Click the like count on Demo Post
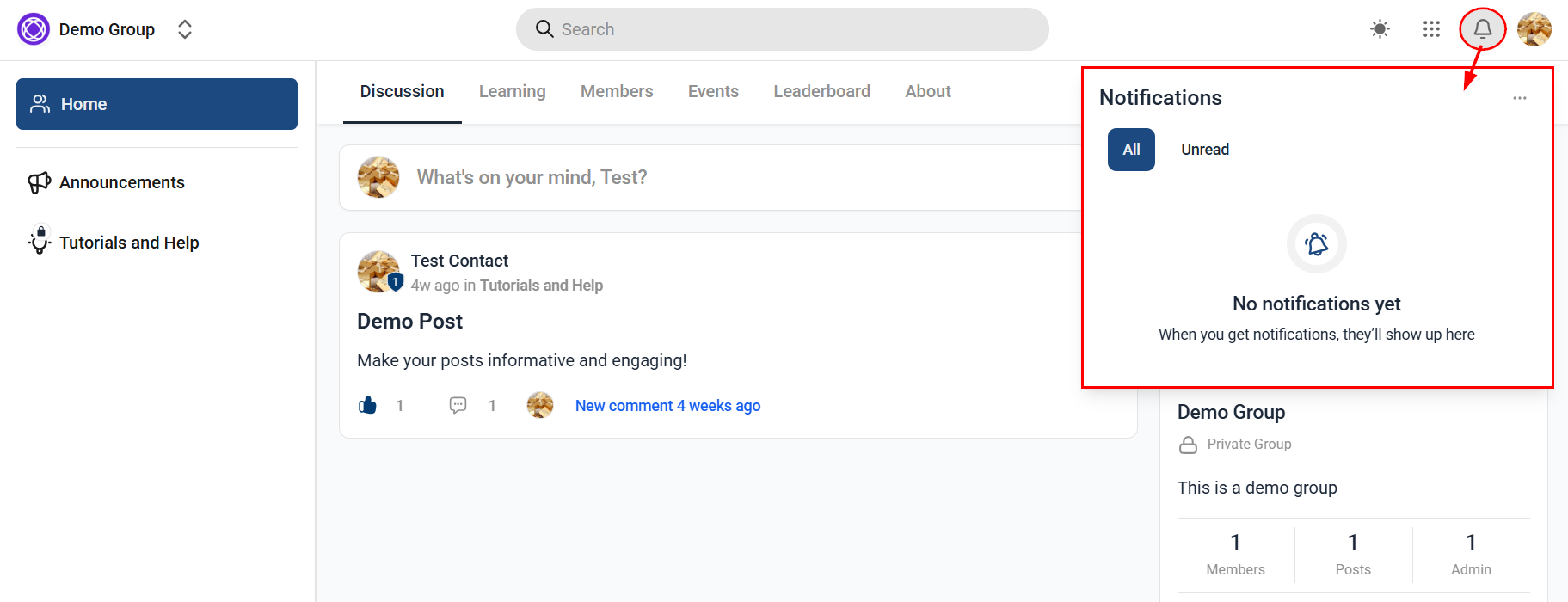This screenshot has width=1568, height=602. point(399,406)
